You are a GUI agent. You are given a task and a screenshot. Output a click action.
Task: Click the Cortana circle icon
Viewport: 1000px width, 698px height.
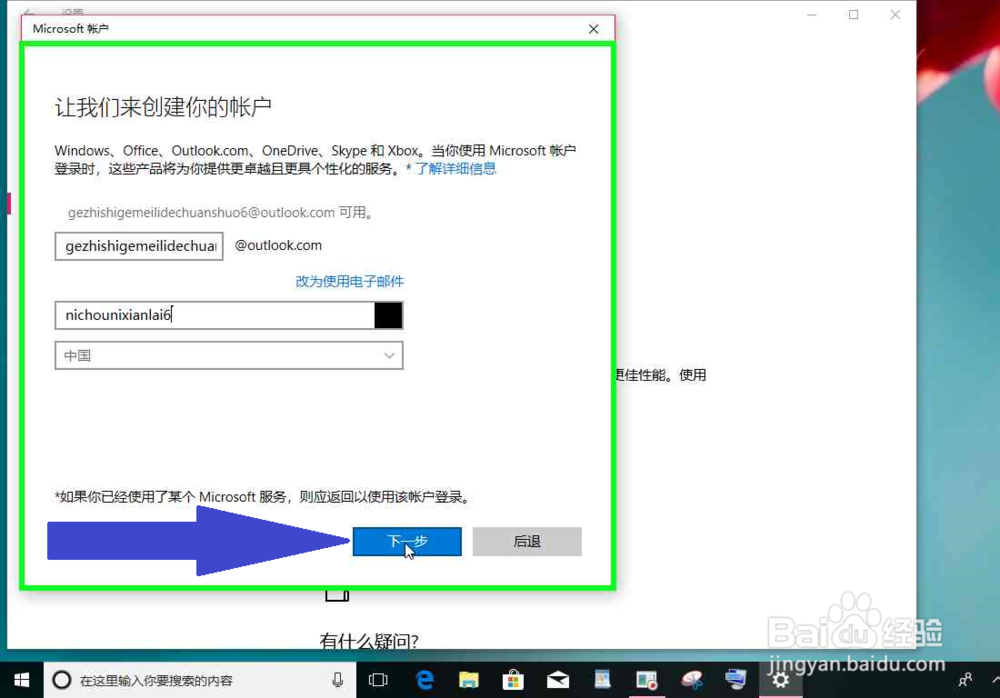coord(61,680)
